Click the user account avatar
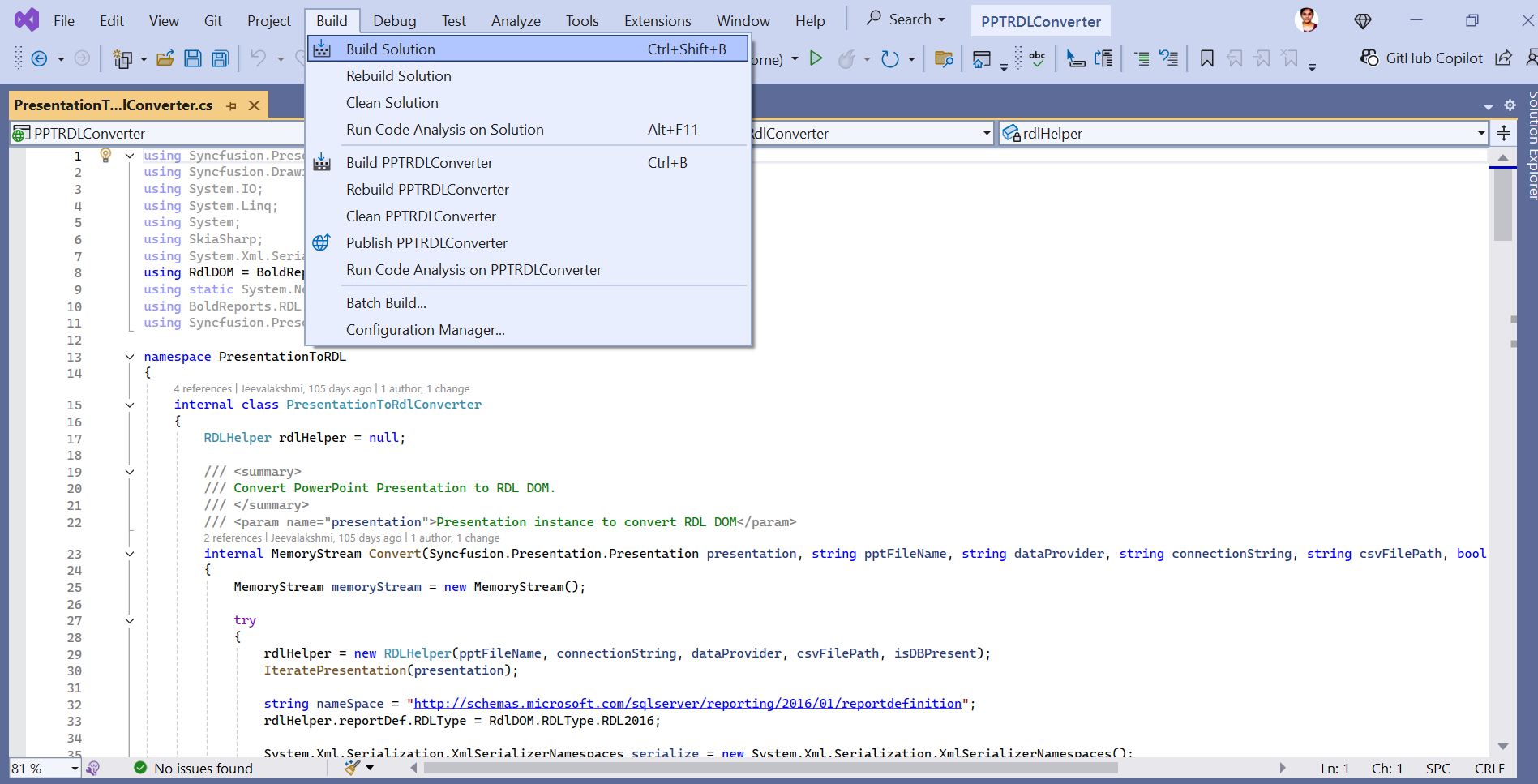The image size is (1538, 784). pyautogui.click(x=1307, y=20)
